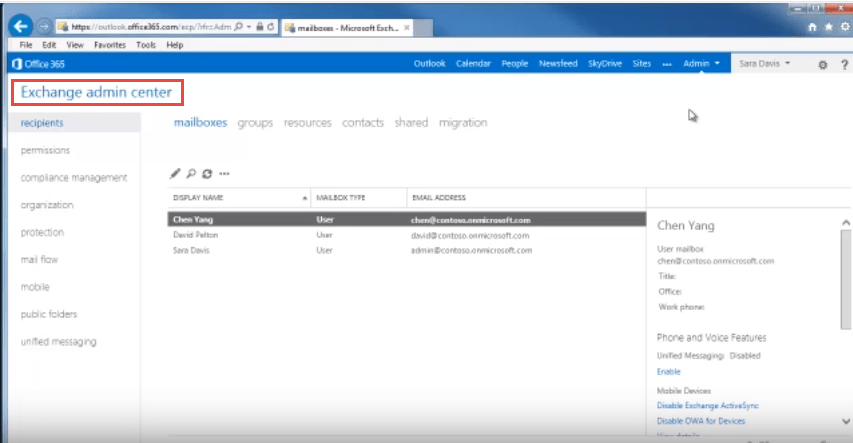Click the More options ellipsis in toolbar
The image size is (853, 443).
[x=224, y=174]
